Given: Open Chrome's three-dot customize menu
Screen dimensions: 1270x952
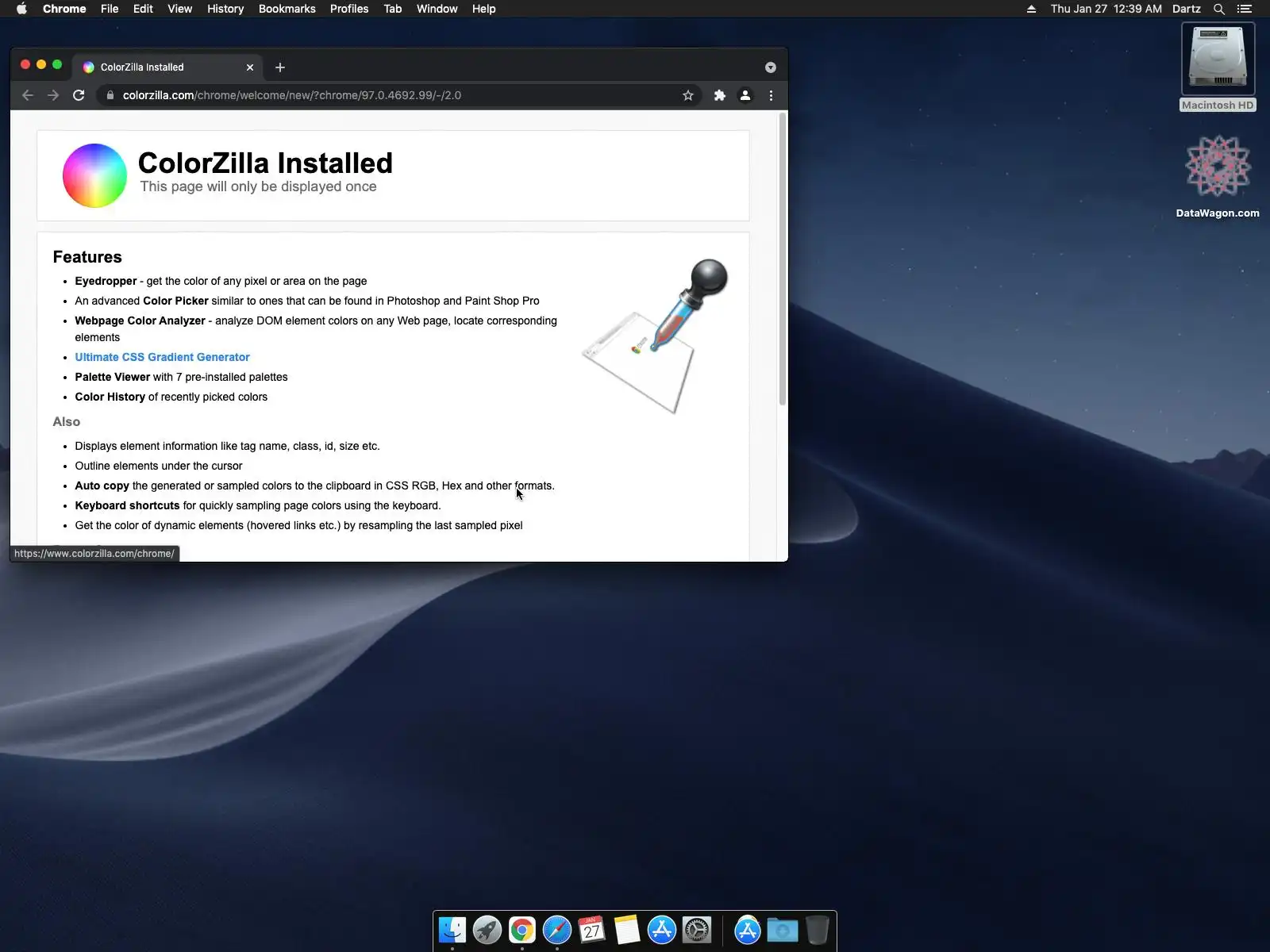Looking at the screenshot, I should (x=771, y=95).
